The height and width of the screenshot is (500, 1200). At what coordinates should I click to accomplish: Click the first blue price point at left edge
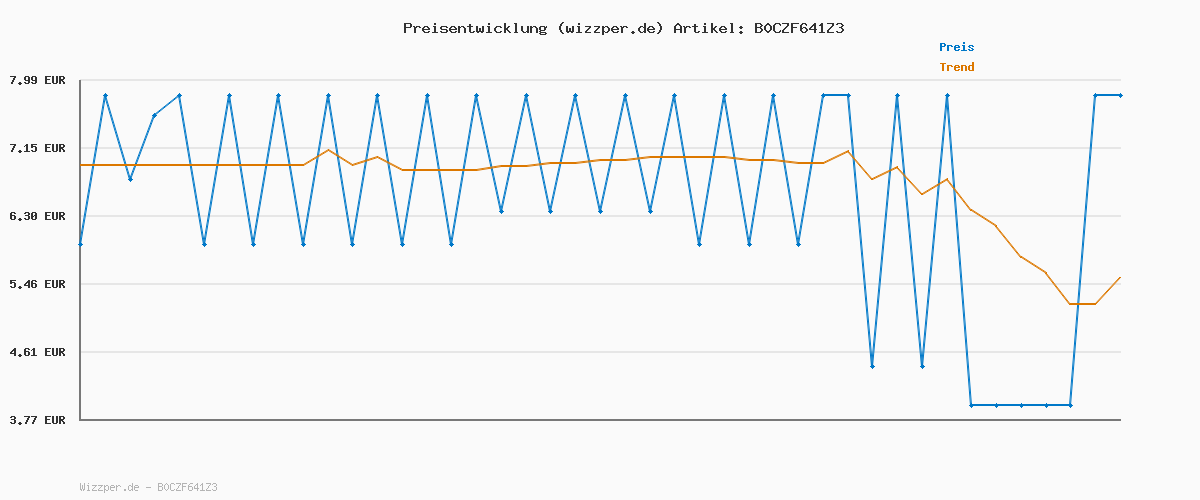(80, 244)
